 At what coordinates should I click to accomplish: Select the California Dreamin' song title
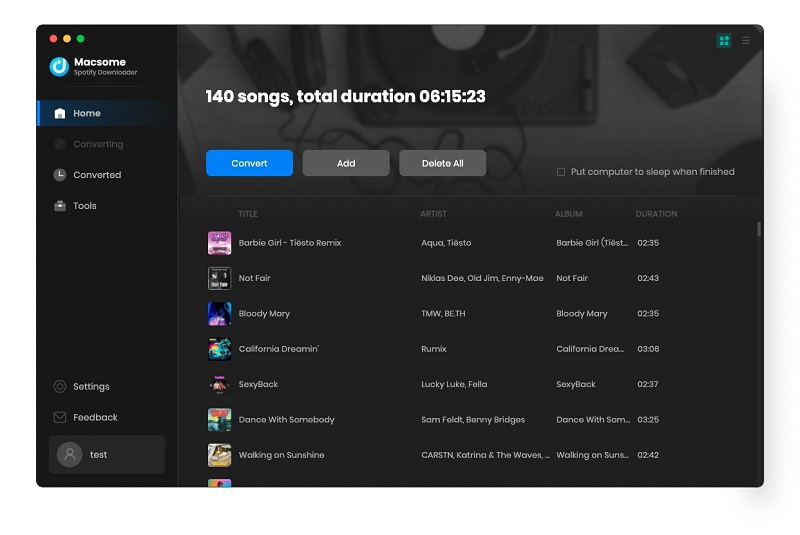[279, 349]
